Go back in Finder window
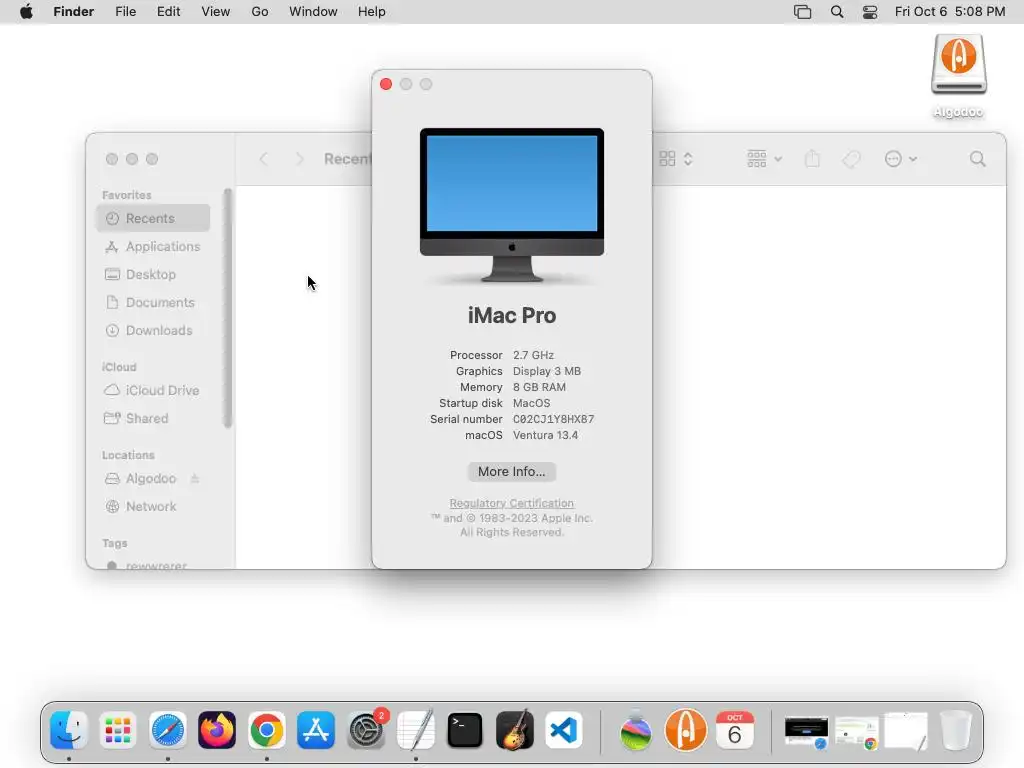 tap(264, 159)
